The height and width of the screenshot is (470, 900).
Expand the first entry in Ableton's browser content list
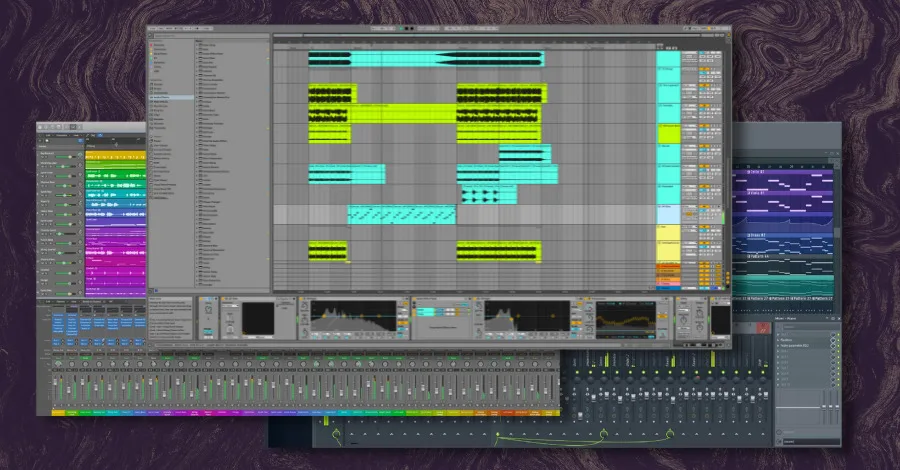(197, 45)
